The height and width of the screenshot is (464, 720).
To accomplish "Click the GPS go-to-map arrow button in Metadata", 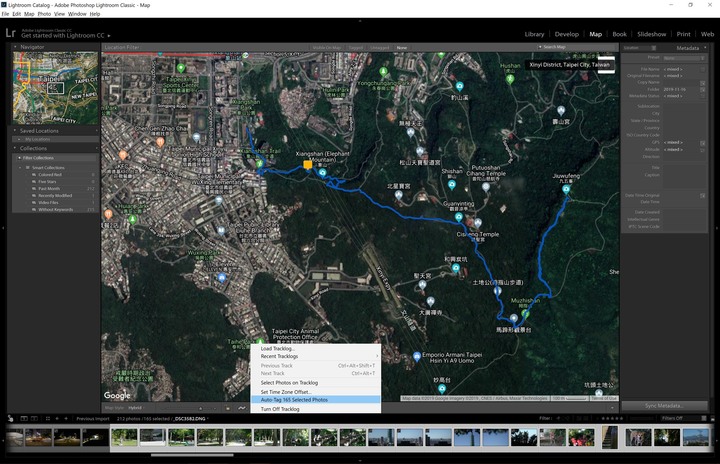I will 703,143.
